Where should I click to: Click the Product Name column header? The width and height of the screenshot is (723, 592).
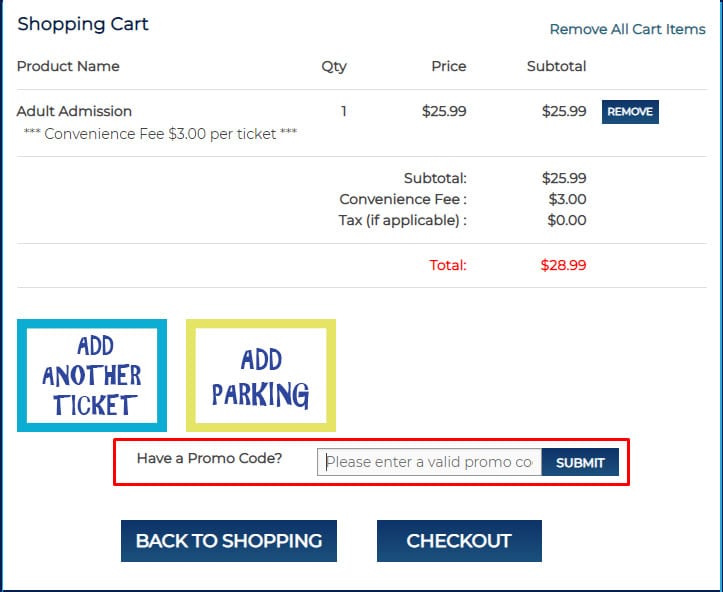tap(68, 66)
